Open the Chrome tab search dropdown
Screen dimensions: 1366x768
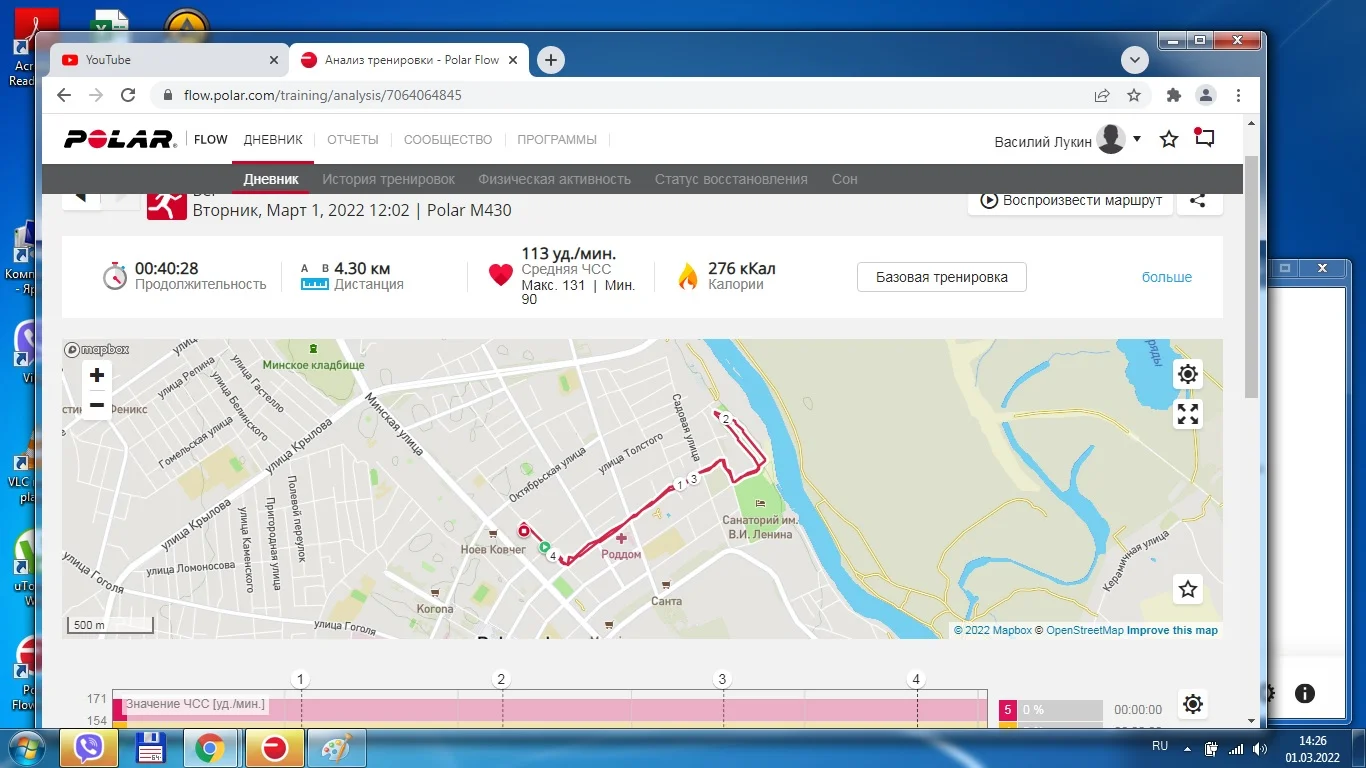1134,60
